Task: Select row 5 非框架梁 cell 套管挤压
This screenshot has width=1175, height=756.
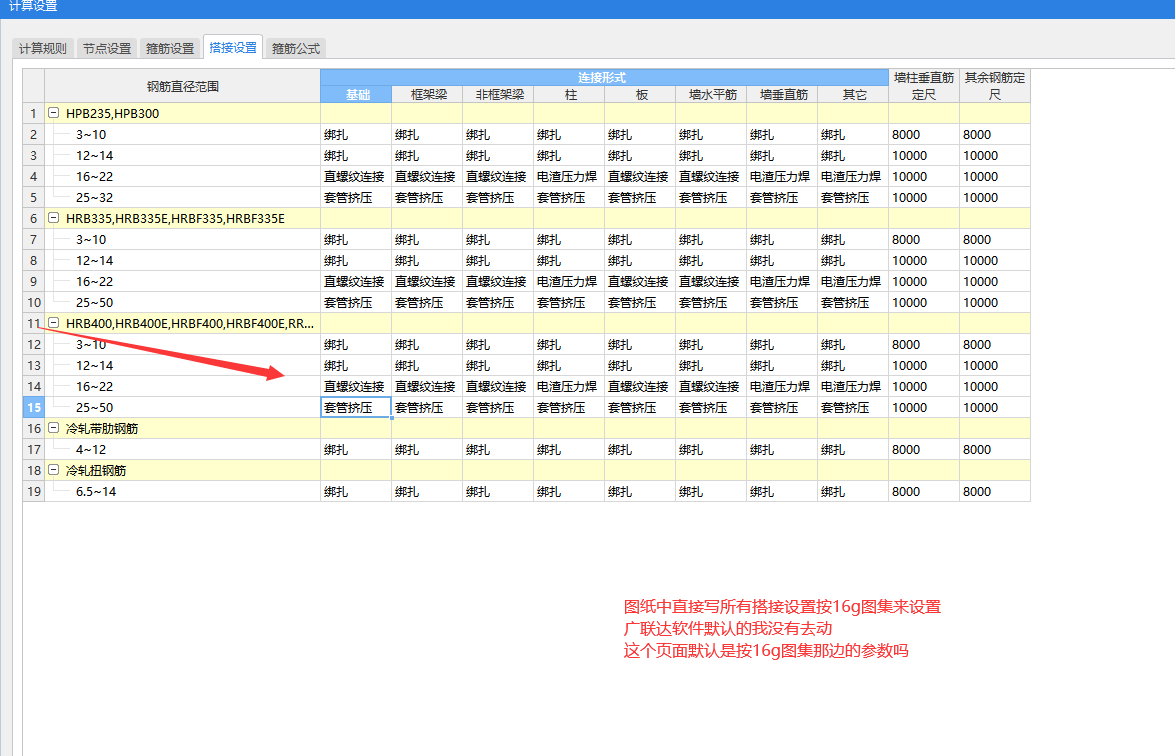Action: (498, 198)
